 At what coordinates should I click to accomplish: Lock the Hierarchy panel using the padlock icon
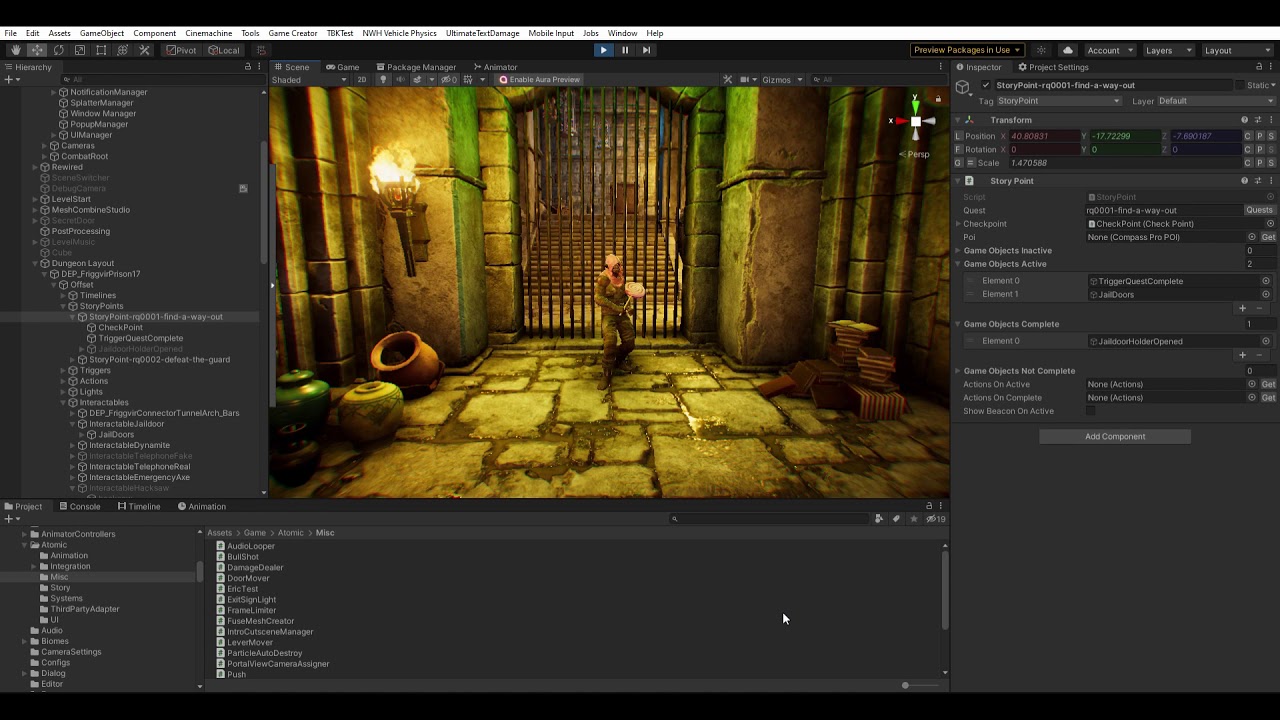pos(248,67)
